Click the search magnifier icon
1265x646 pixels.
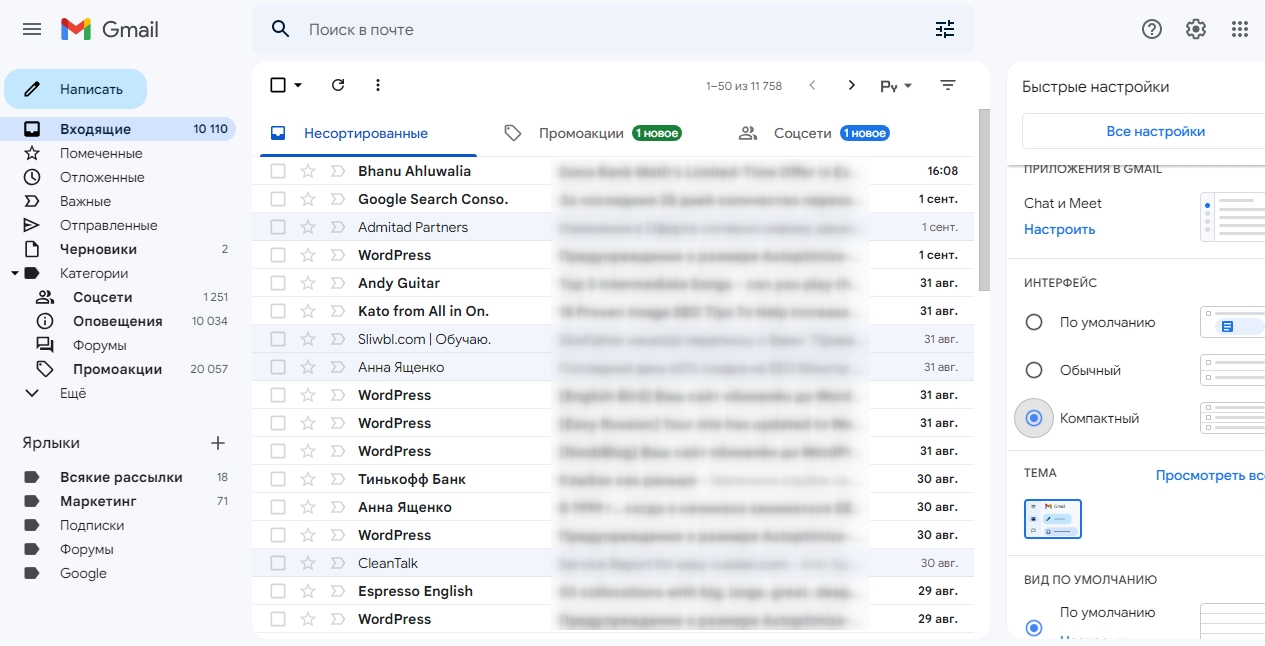[x=281, y=29]
